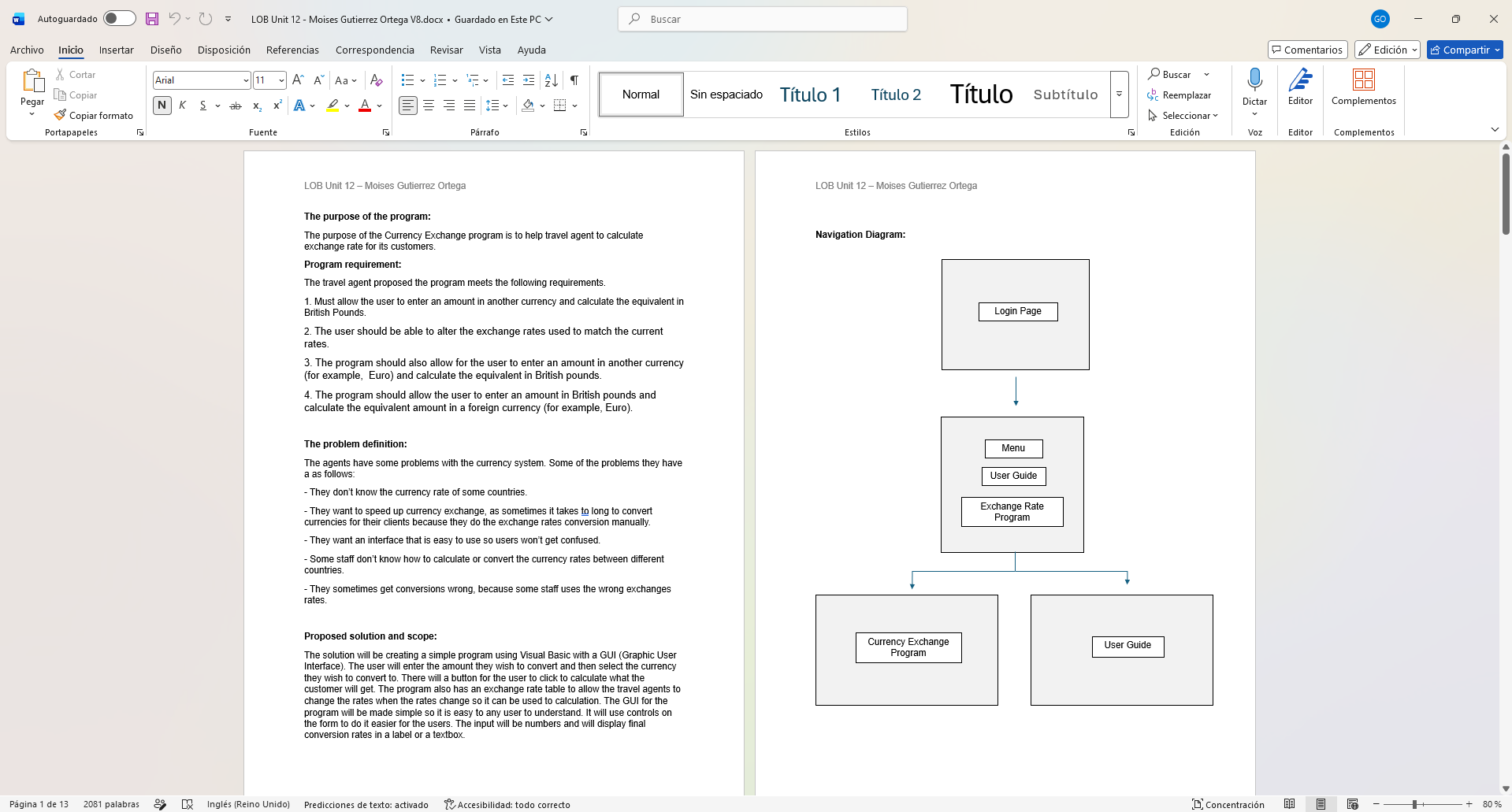This screenshot has width=1512, height=812.
Task: Open the Edición mode dropdown
Action: [1388, 50]
